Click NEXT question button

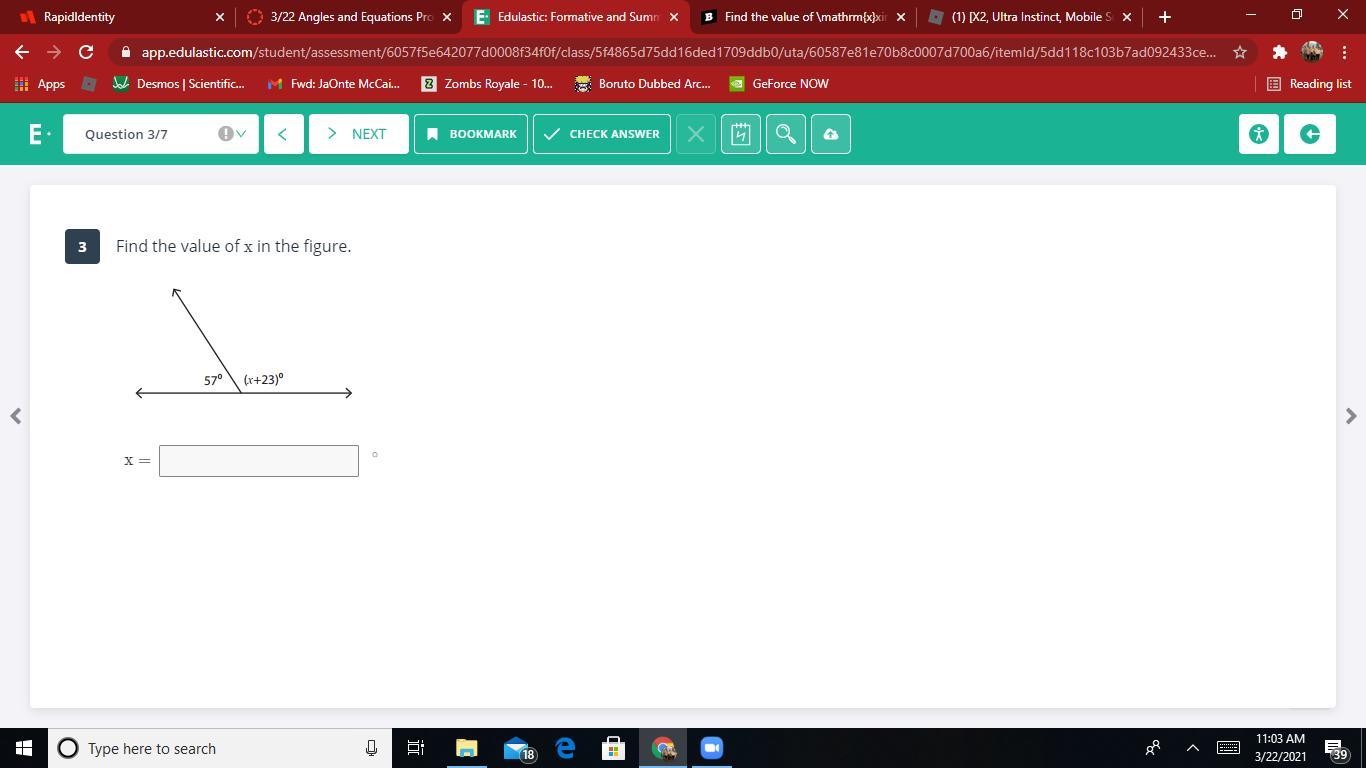coord(359,134)
